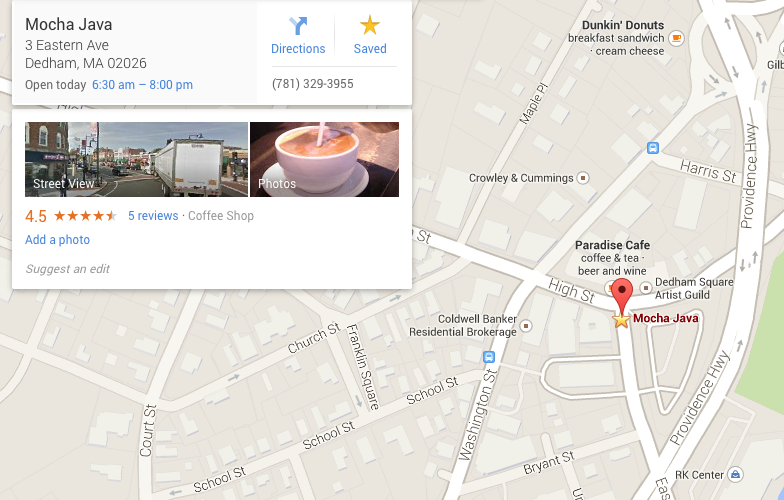Open the 5 reviews link
Screen dimensions: 784x500
click(153, 216)
